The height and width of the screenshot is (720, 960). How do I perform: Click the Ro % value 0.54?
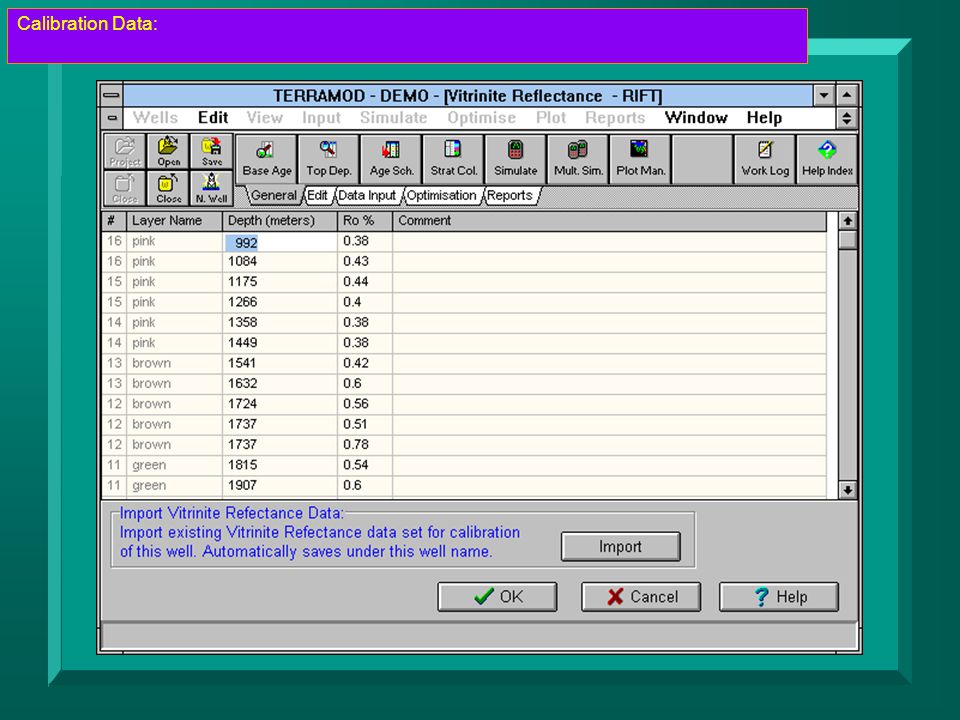[x=365, y=465]
